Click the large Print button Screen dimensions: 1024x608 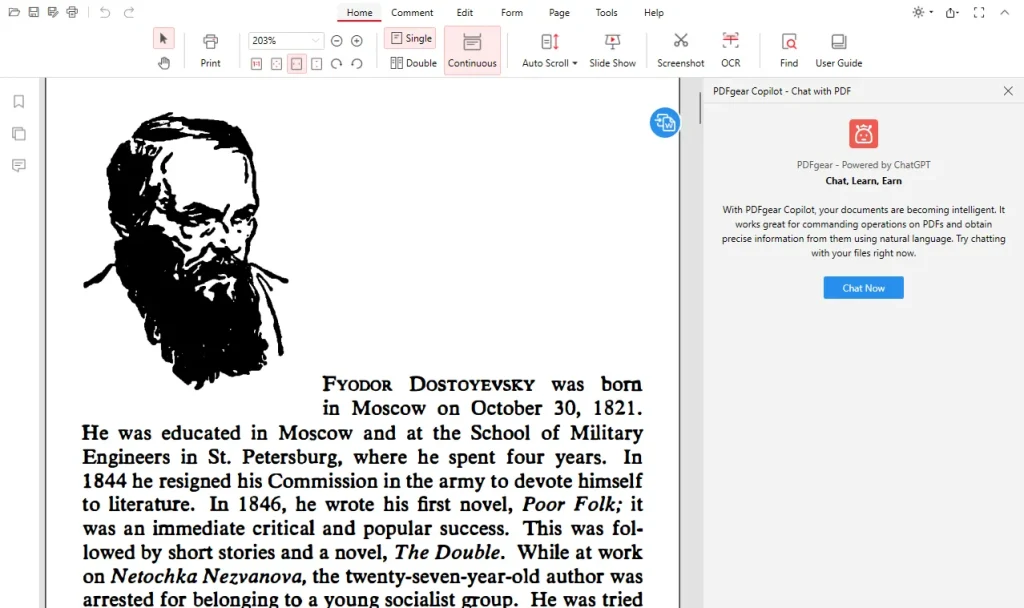[x=210, y=50]
